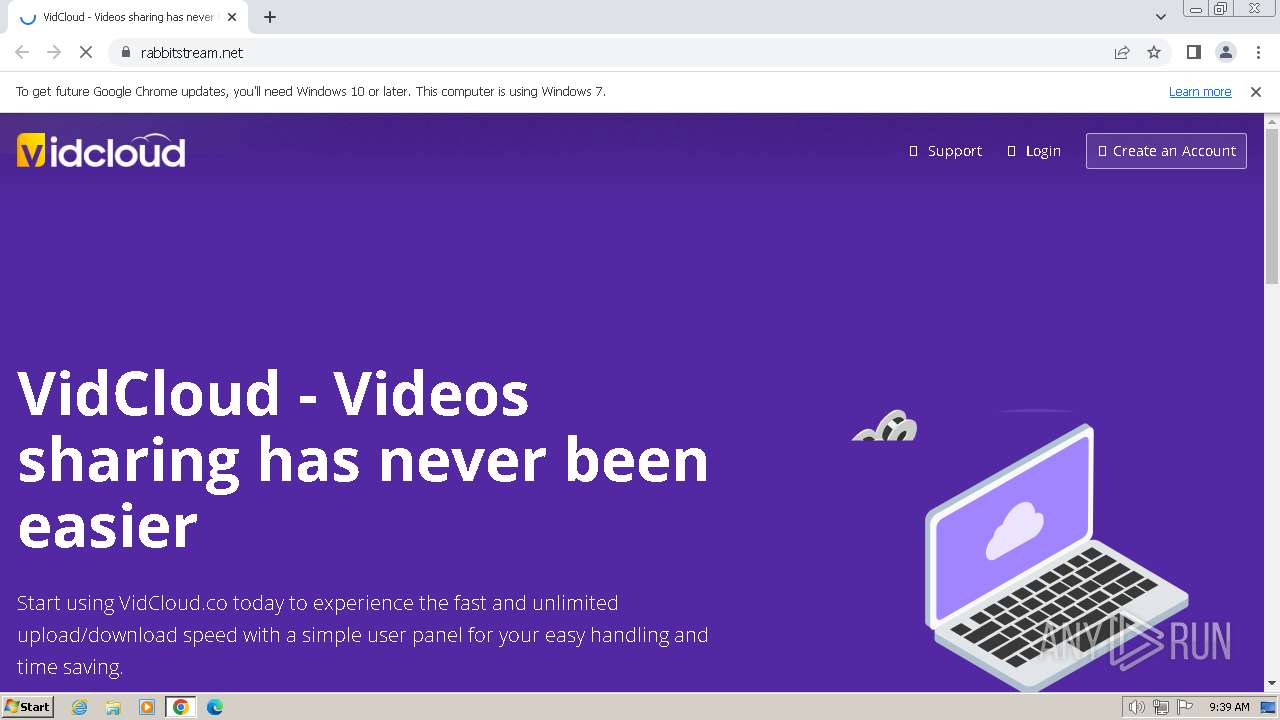The width and height of the screenshot is (1280, 720).
Task: Stop loading the page
Action: click(x=86, y=52)
